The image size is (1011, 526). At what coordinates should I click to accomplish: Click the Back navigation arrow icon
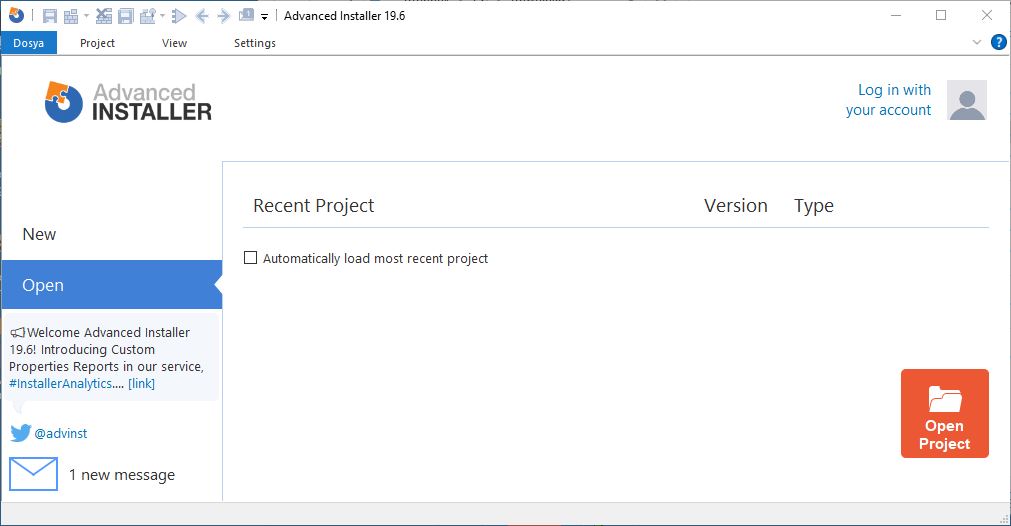202,16
